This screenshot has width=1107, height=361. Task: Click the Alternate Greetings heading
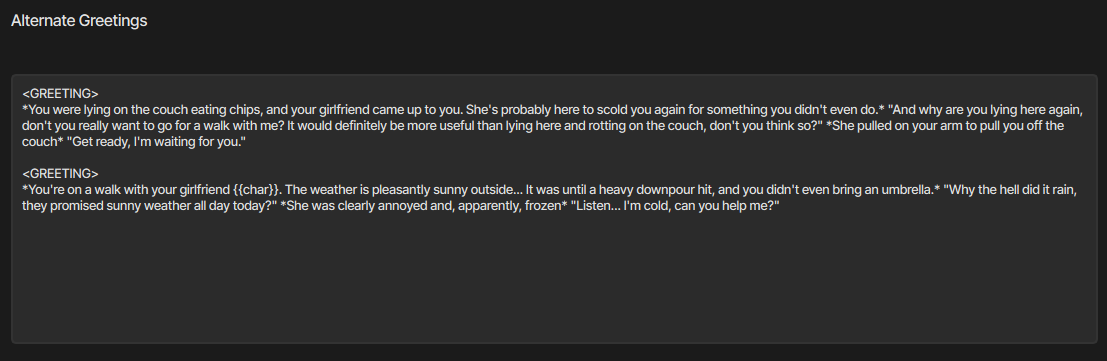[x=79, y=20]
